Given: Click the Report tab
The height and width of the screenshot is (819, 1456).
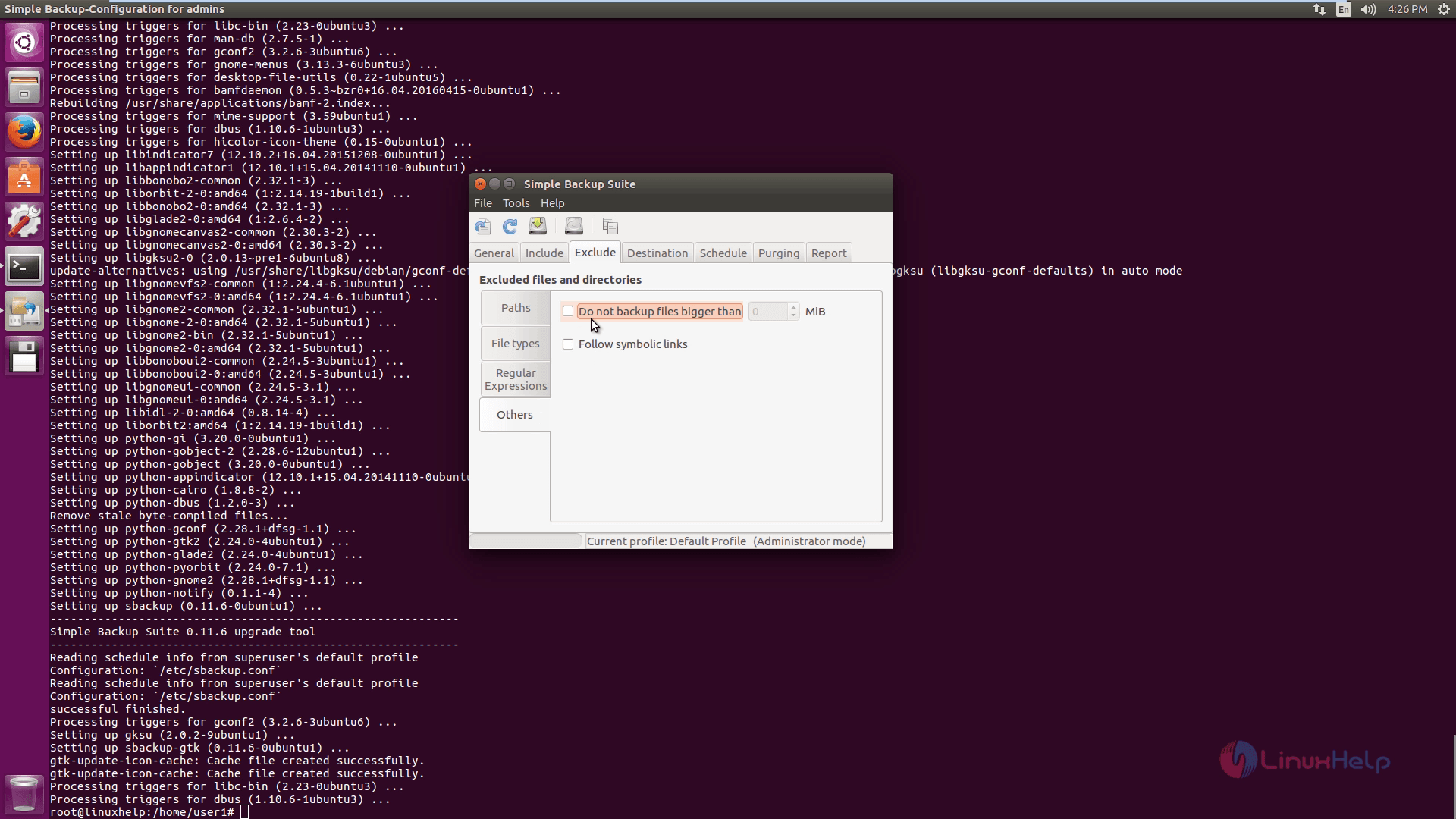Looking at the screenshot, I should (828, 253).
